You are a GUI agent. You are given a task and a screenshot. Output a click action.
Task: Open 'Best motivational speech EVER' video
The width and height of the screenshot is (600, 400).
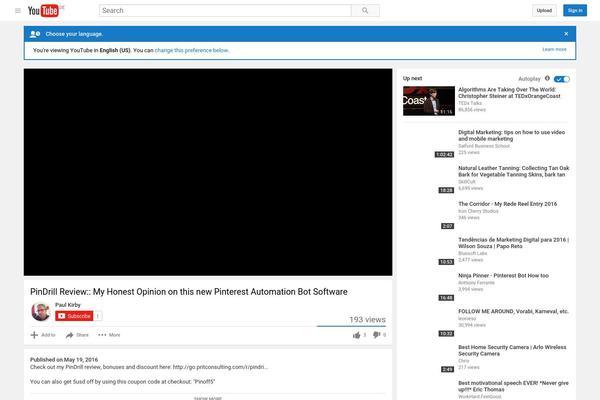pyautogui.click(x=513, y=386)
